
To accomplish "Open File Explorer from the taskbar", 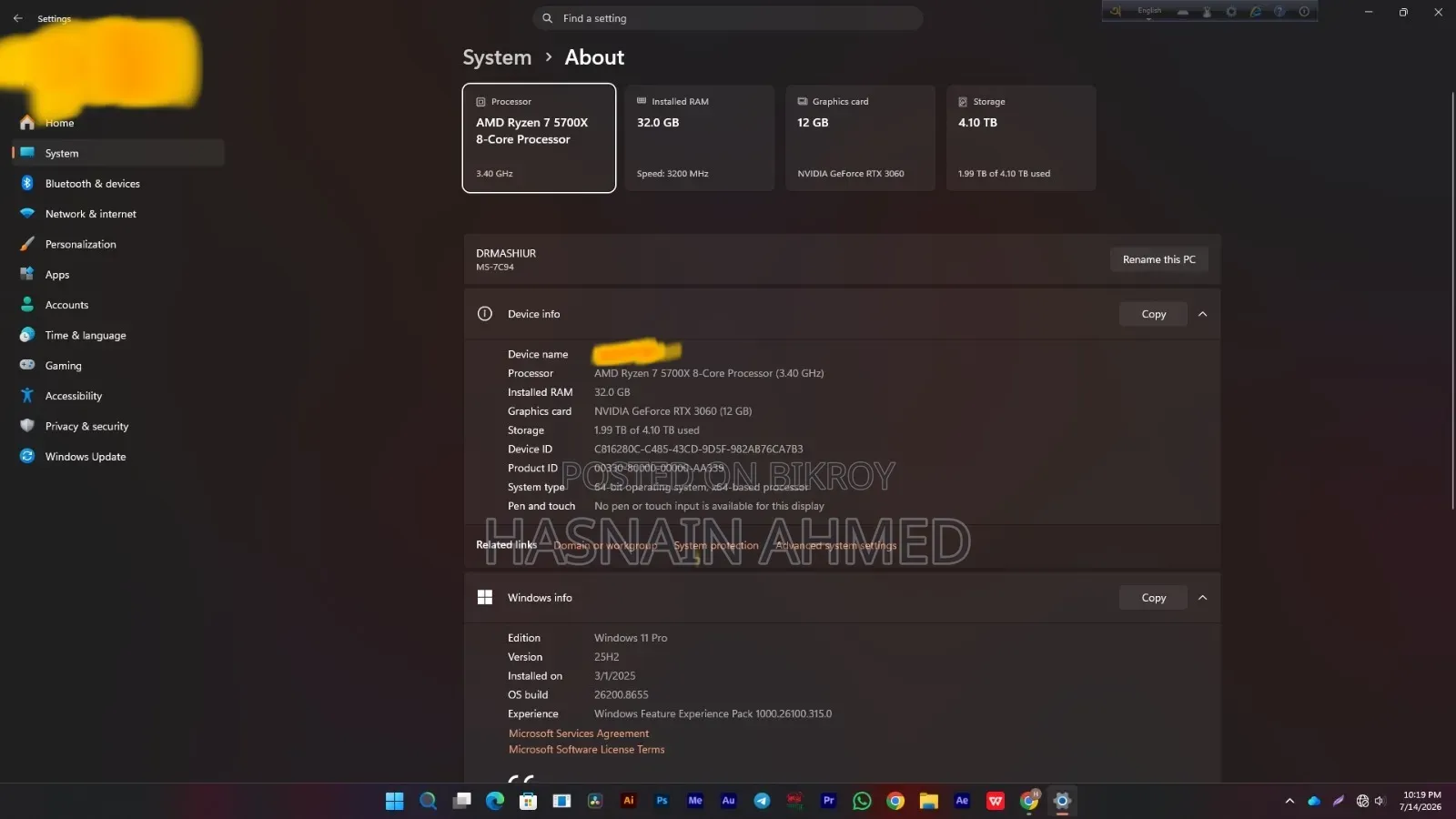I will (928, 801).
